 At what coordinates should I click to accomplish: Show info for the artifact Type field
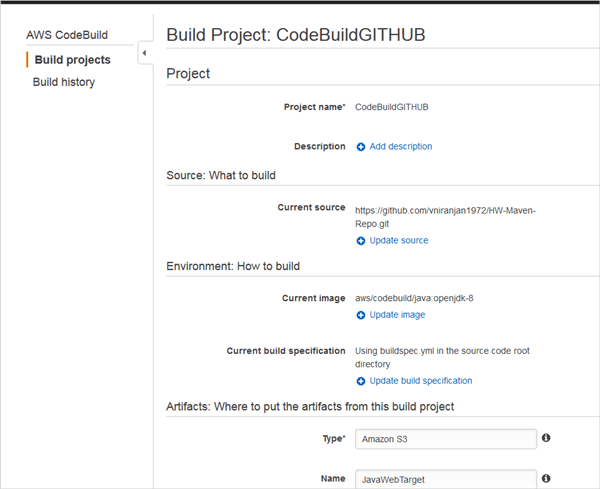click(x=546, y=438)
